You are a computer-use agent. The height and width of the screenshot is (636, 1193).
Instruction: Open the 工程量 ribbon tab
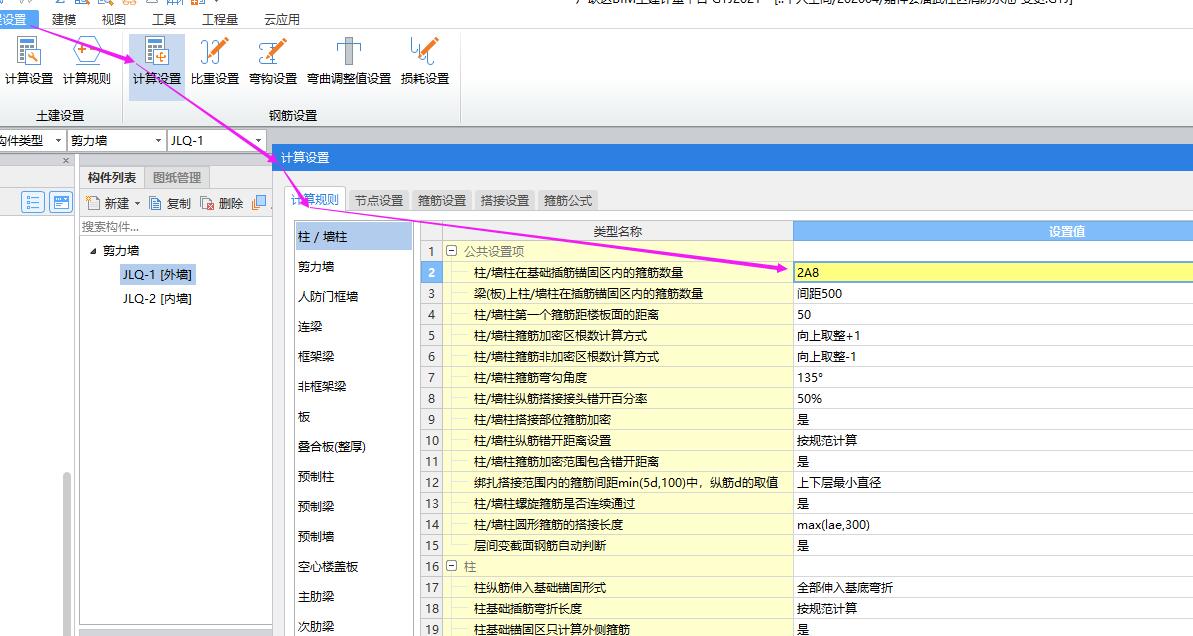pyautogui.click(x=220, y=19)
